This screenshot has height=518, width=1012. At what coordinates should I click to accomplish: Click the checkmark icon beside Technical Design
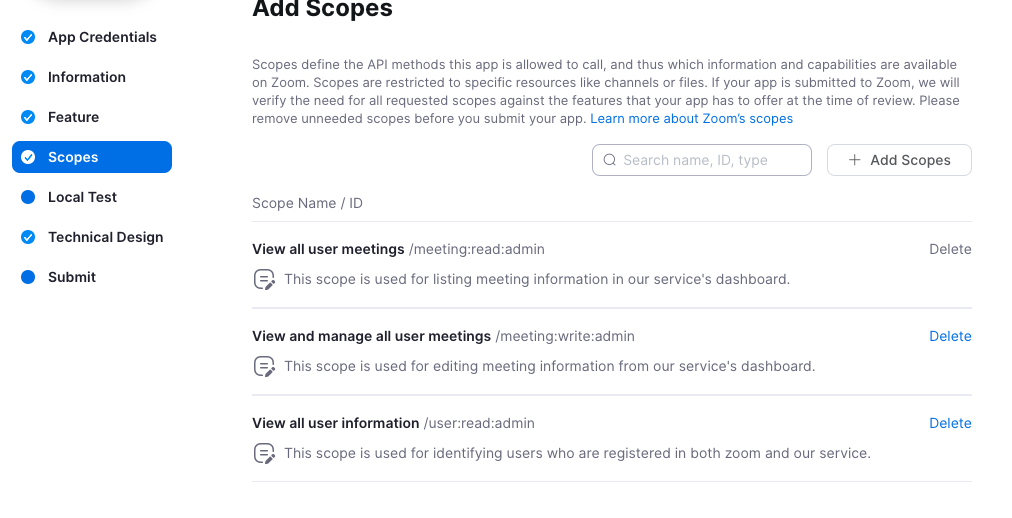point(28,237)
